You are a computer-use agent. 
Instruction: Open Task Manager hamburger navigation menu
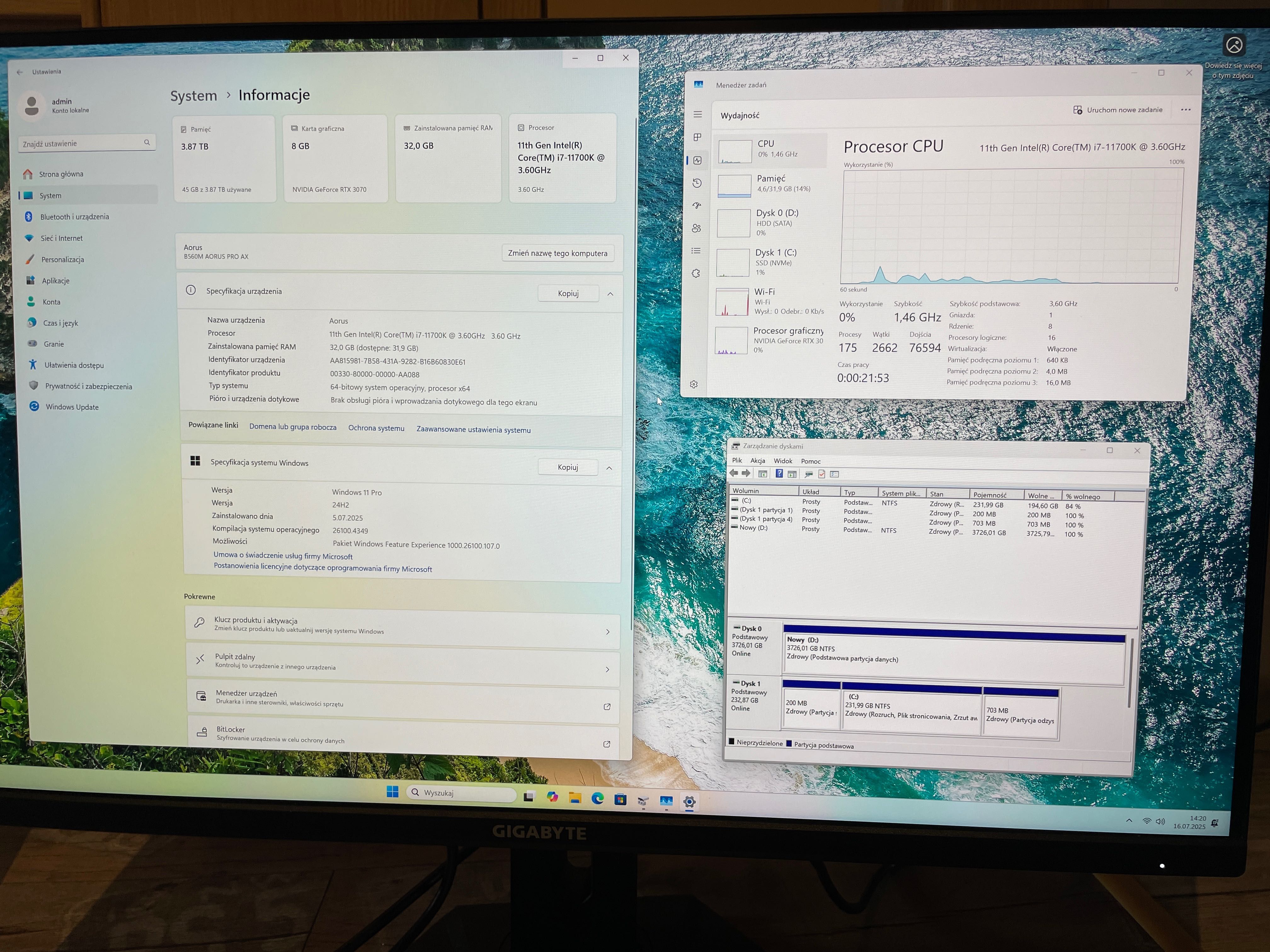698,115
